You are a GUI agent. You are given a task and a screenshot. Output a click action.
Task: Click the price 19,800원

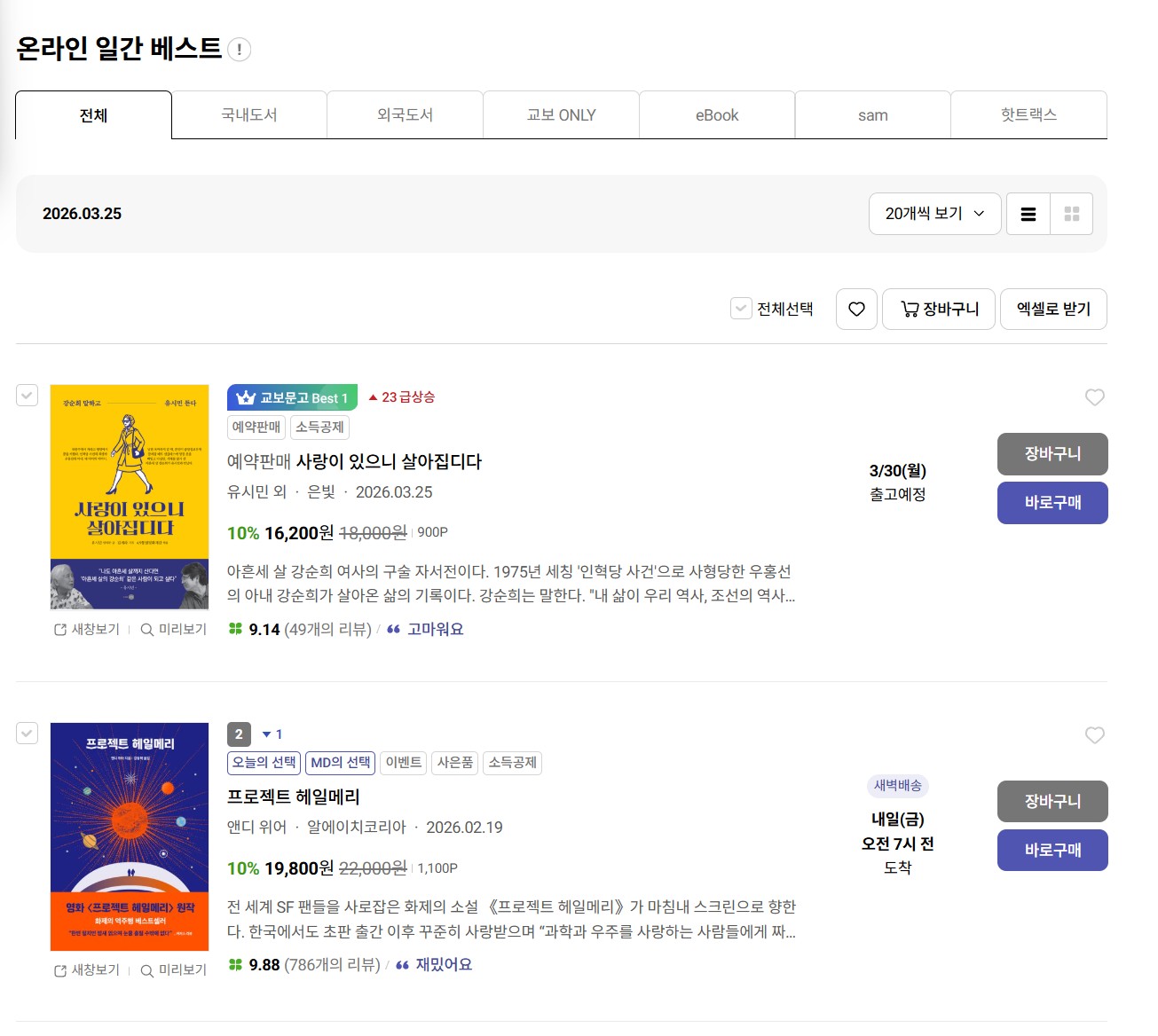(x=299, y=868)
